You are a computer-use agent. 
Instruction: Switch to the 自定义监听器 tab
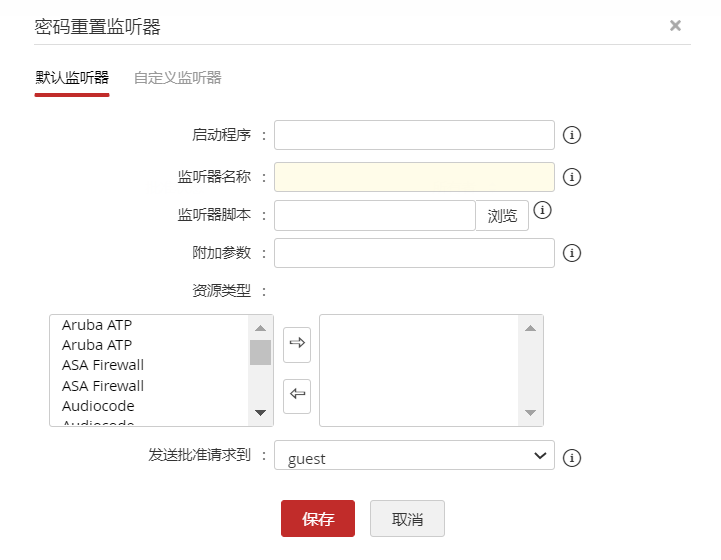tap(178, 77)
